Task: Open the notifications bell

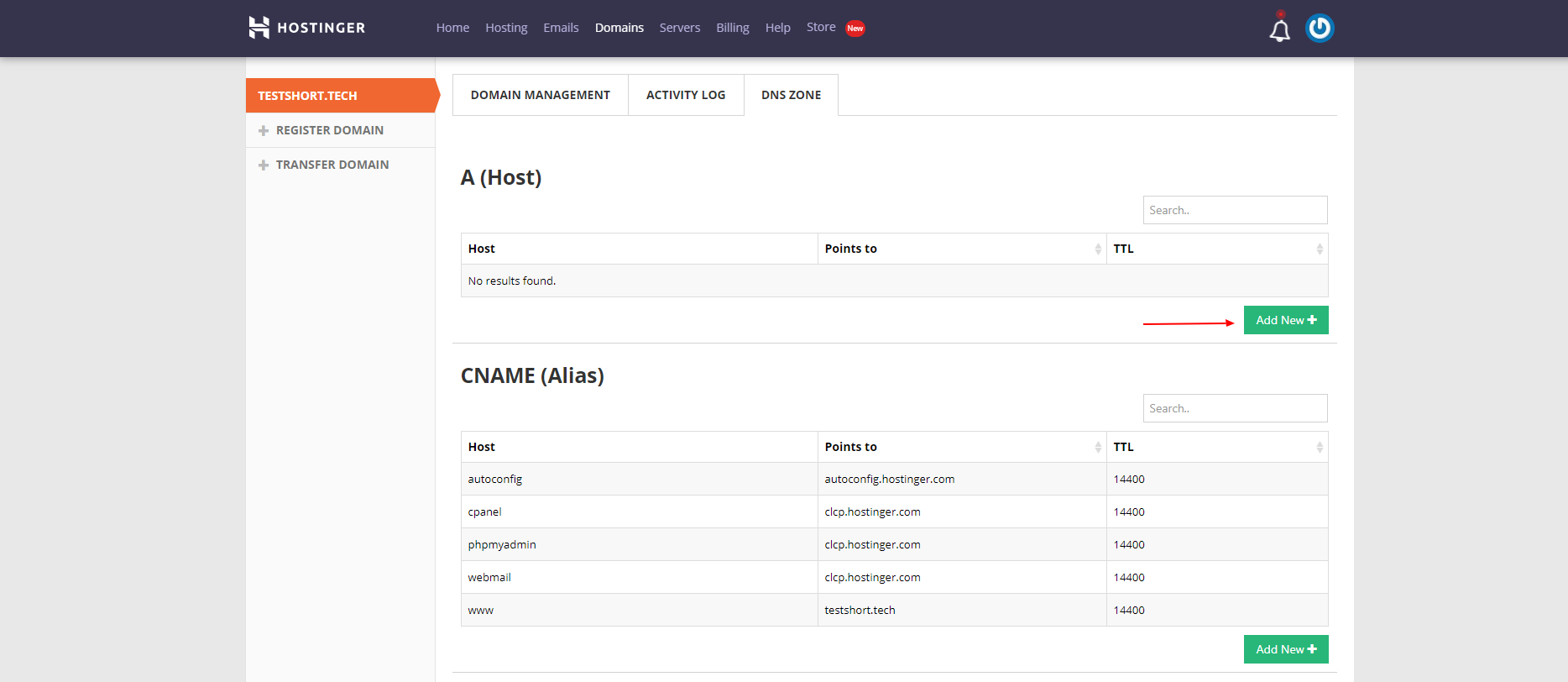Action: pyautogui.click(x=1279, y=29)
